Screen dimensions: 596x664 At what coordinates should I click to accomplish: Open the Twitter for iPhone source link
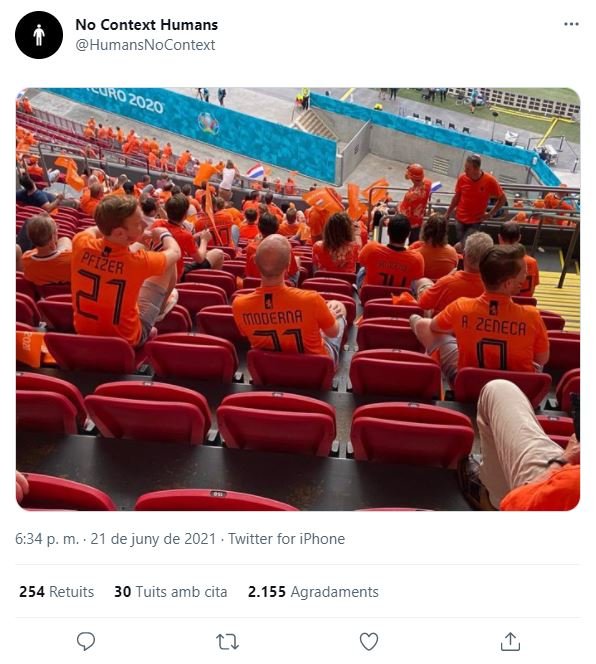pos(286,539)
